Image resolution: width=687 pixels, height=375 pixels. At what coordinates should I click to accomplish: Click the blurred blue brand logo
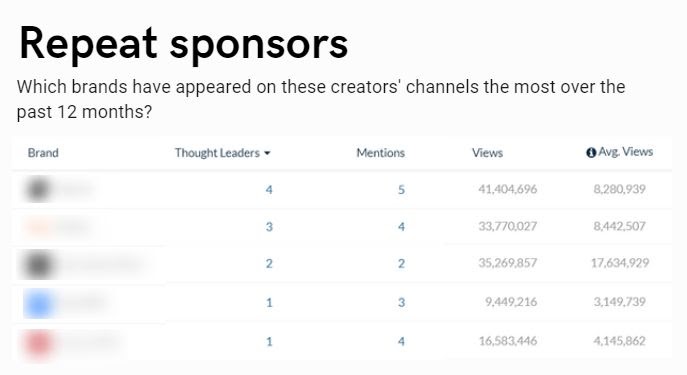pyautogui.click(x=39, y=303)
